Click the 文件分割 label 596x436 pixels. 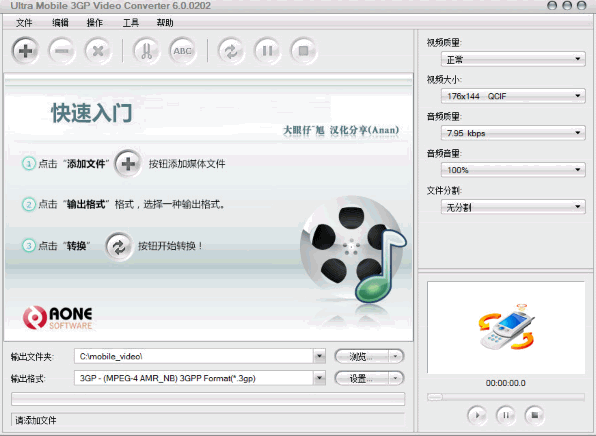click(x=444, y=190)
